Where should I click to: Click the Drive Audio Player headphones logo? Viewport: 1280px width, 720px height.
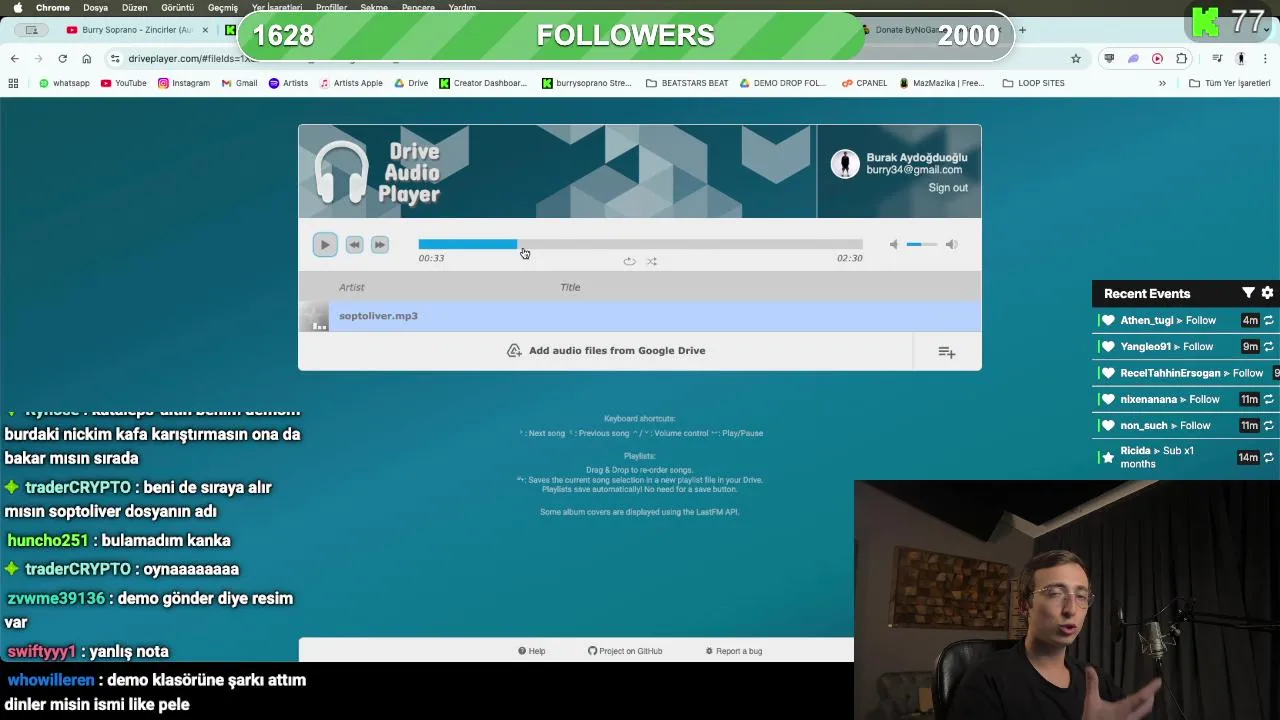pos(341,173)
